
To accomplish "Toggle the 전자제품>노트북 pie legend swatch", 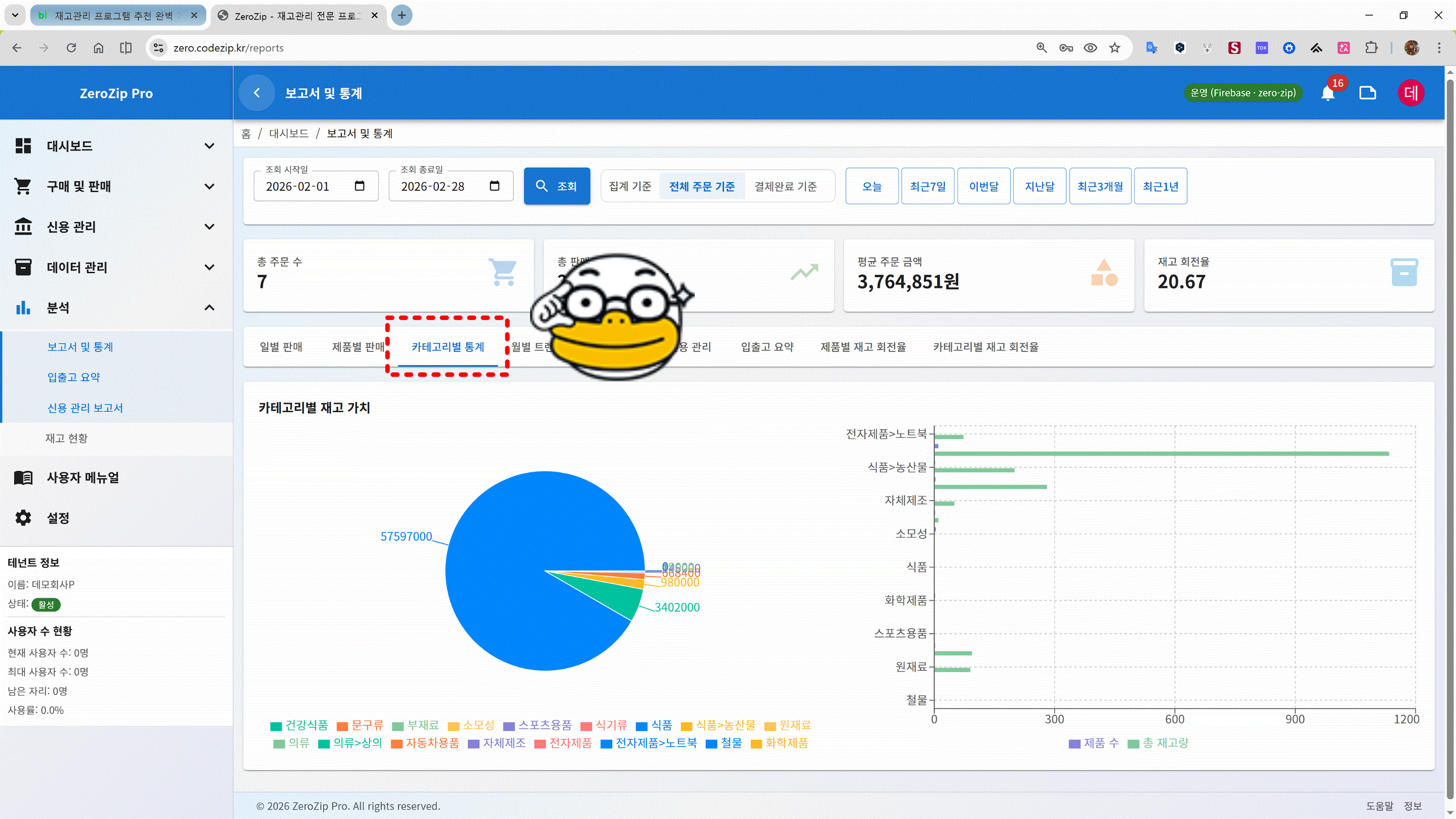I will (x=606, y=744).
